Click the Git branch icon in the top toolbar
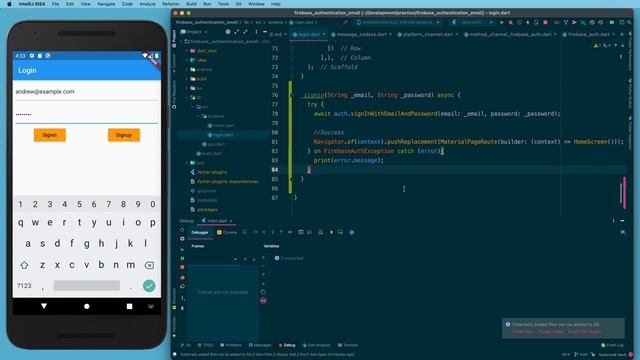This screenshot has height=360, width=640. (566, 22)
